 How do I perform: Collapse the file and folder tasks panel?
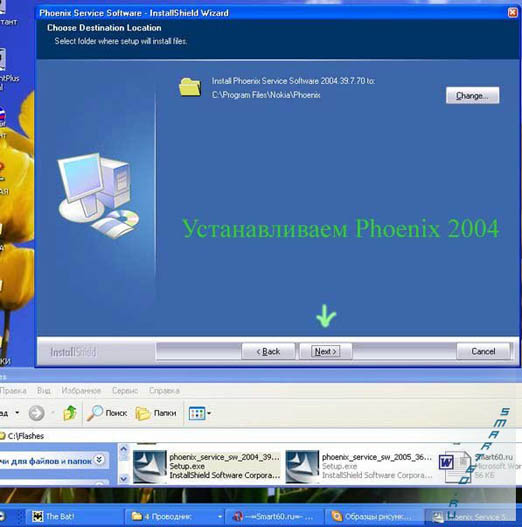[x=99, y=459]
